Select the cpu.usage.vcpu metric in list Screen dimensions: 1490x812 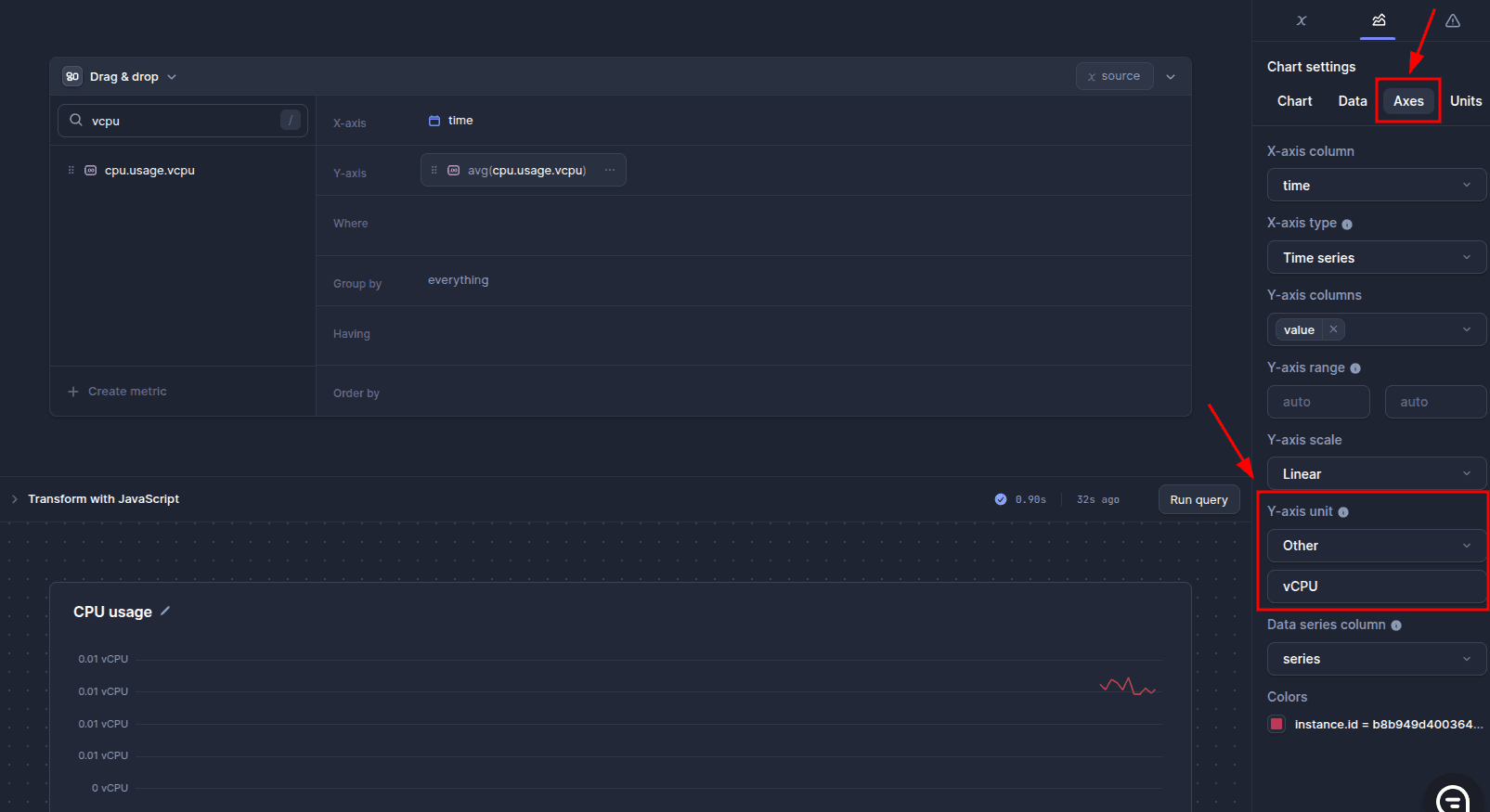149,171
